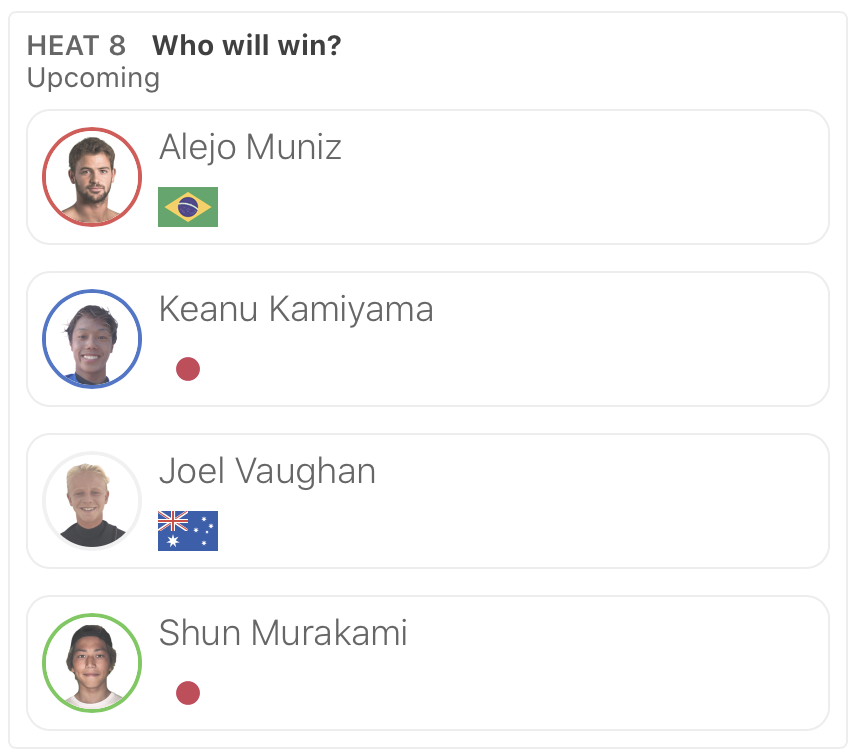This screenshot has height=756, width=856.
Task: Click the Brazil flag under Alejo Muniz
Action: click(188, 207)
